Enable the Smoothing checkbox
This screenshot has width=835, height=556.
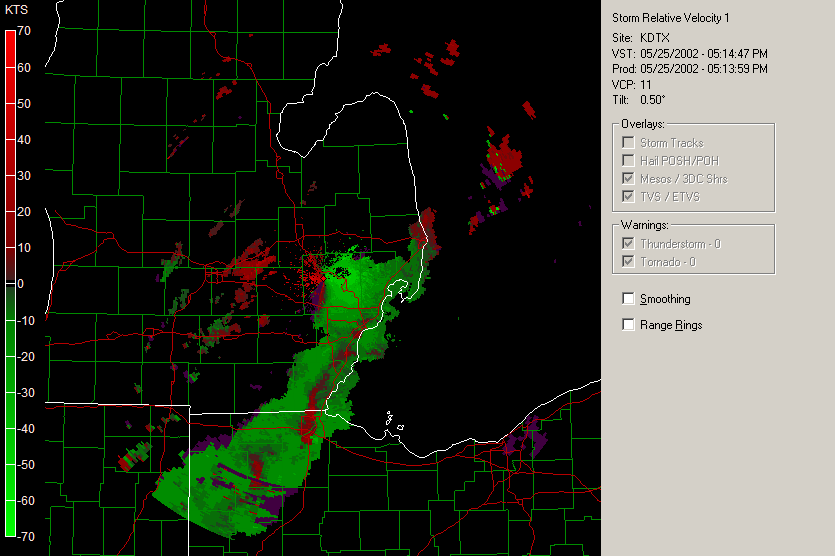click(x=628, y=299)
